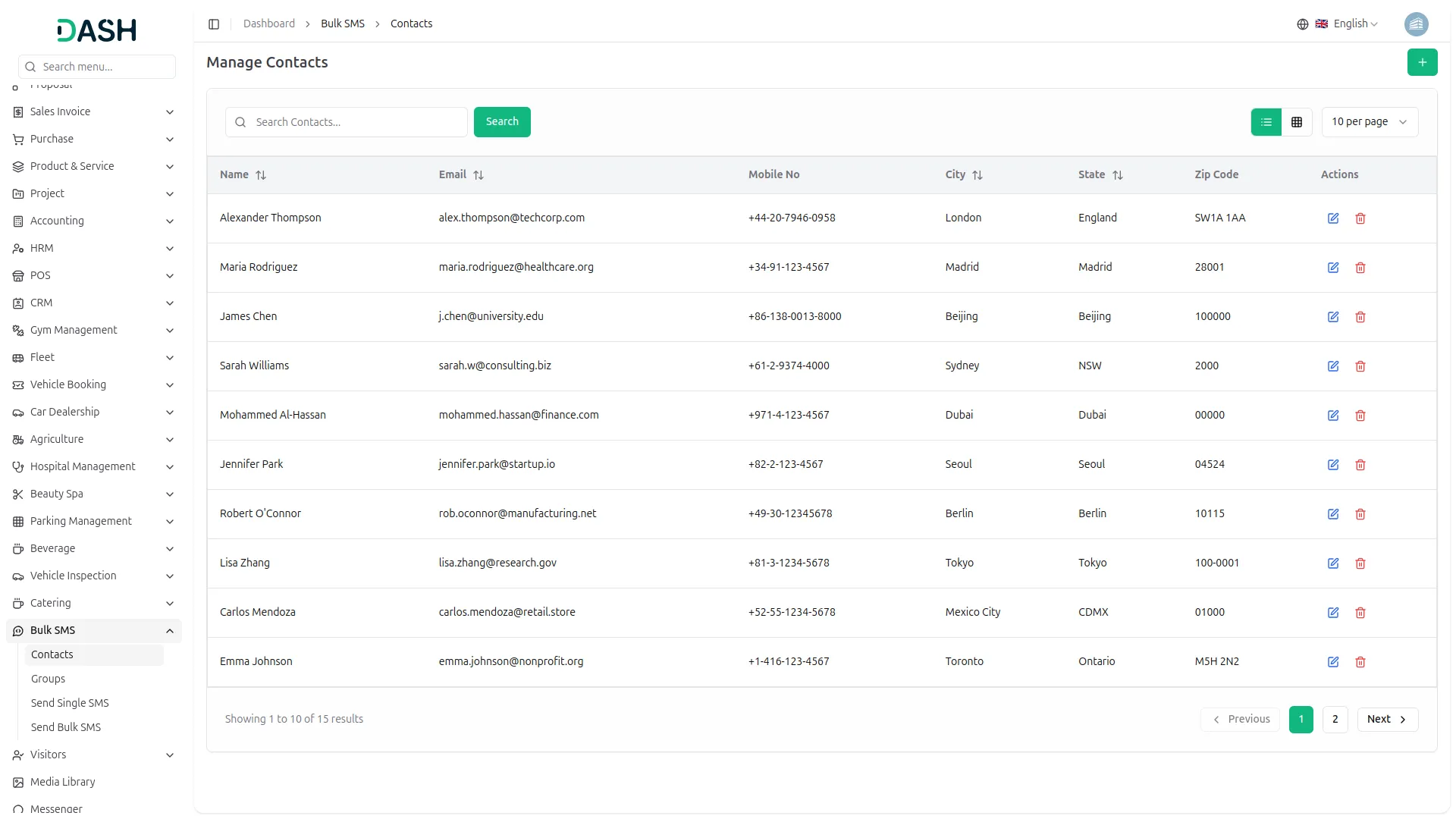Expand the Beauty Spa menu

click(94, 494)
